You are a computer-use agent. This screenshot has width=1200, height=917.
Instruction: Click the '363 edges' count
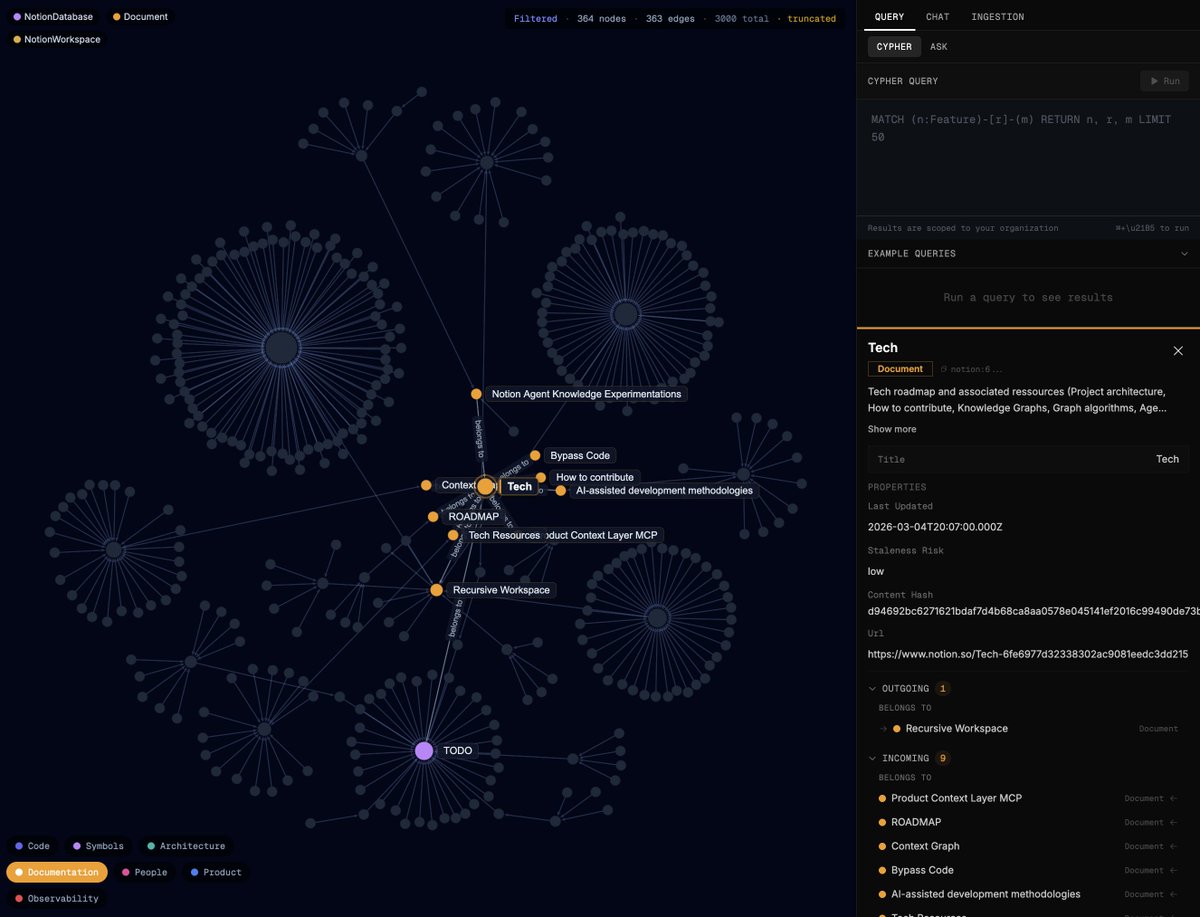click(670, 19)
